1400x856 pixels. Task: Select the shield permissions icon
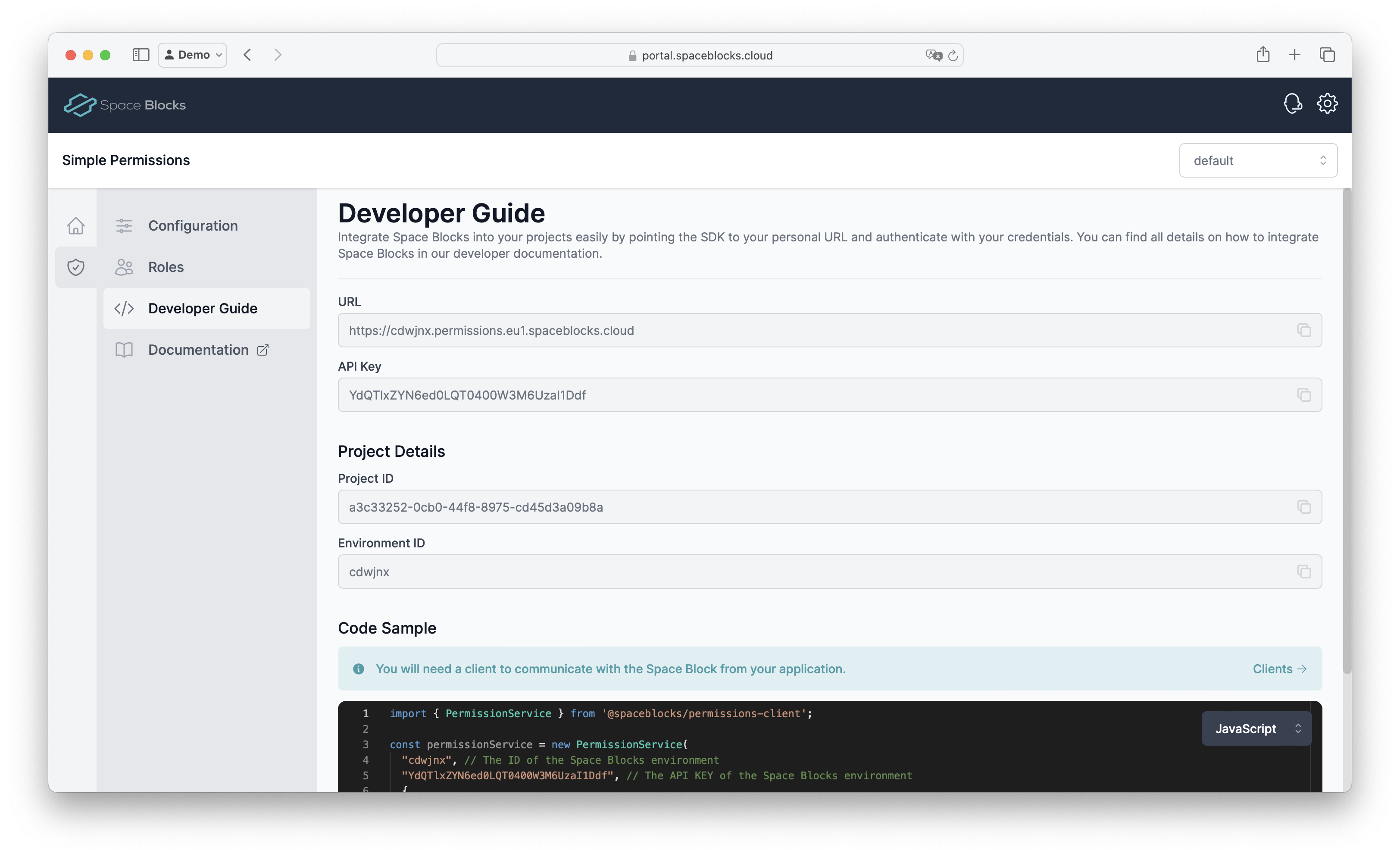pyautogui.click(x=75, y=267)
